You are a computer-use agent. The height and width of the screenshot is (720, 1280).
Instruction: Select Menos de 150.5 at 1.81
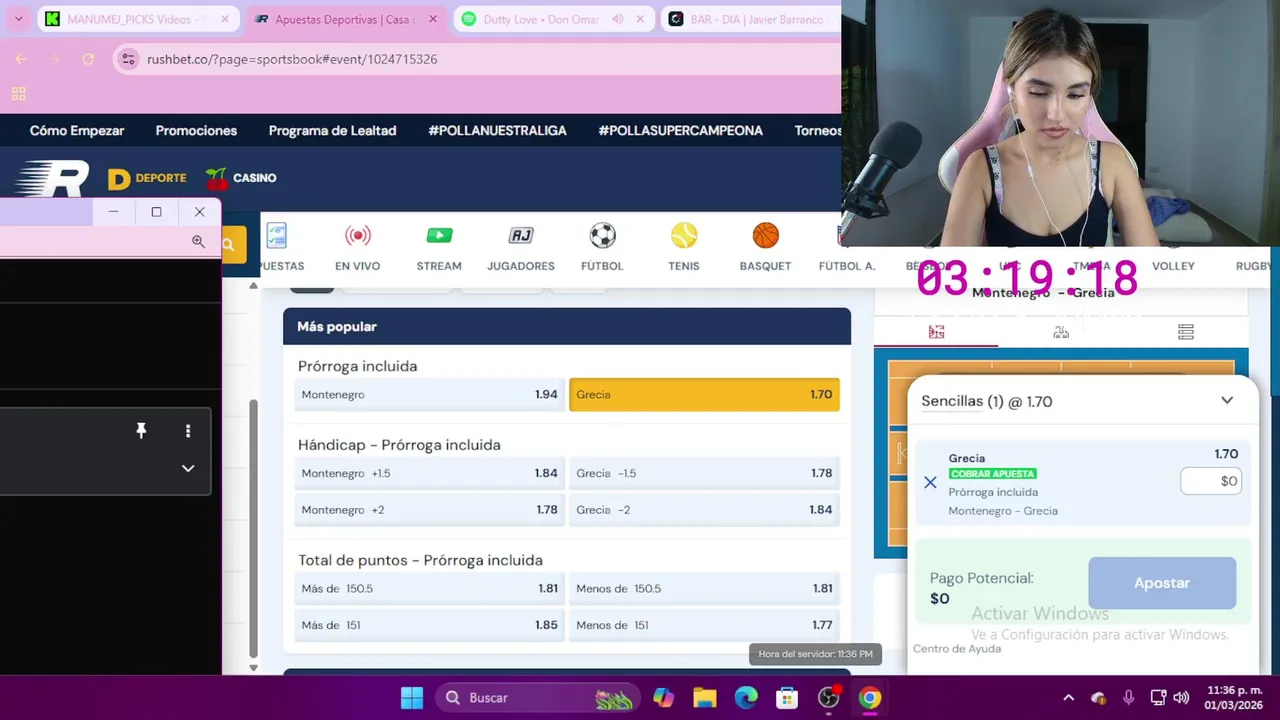pos(704,589)
